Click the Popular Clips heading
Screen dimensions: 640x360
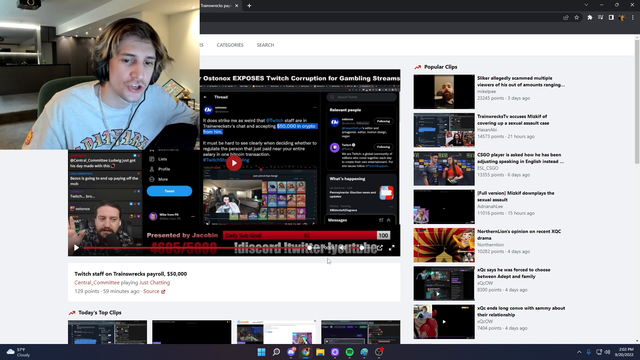pyautogui.click(x=440, y=67)
